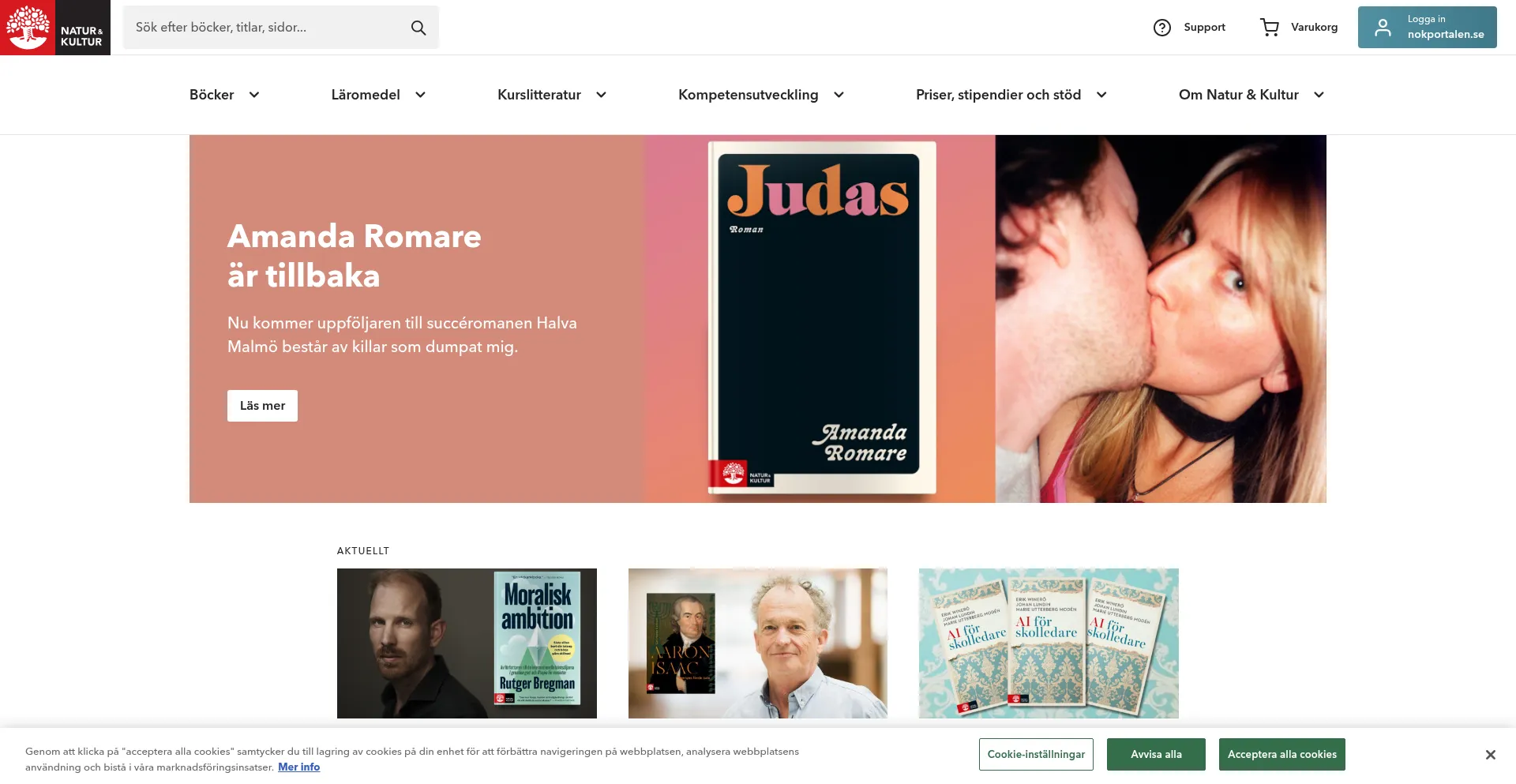This screenshot has height=784, width=1516.
Task: Click the kissing couple banner photo
Action: (1161, 319)
